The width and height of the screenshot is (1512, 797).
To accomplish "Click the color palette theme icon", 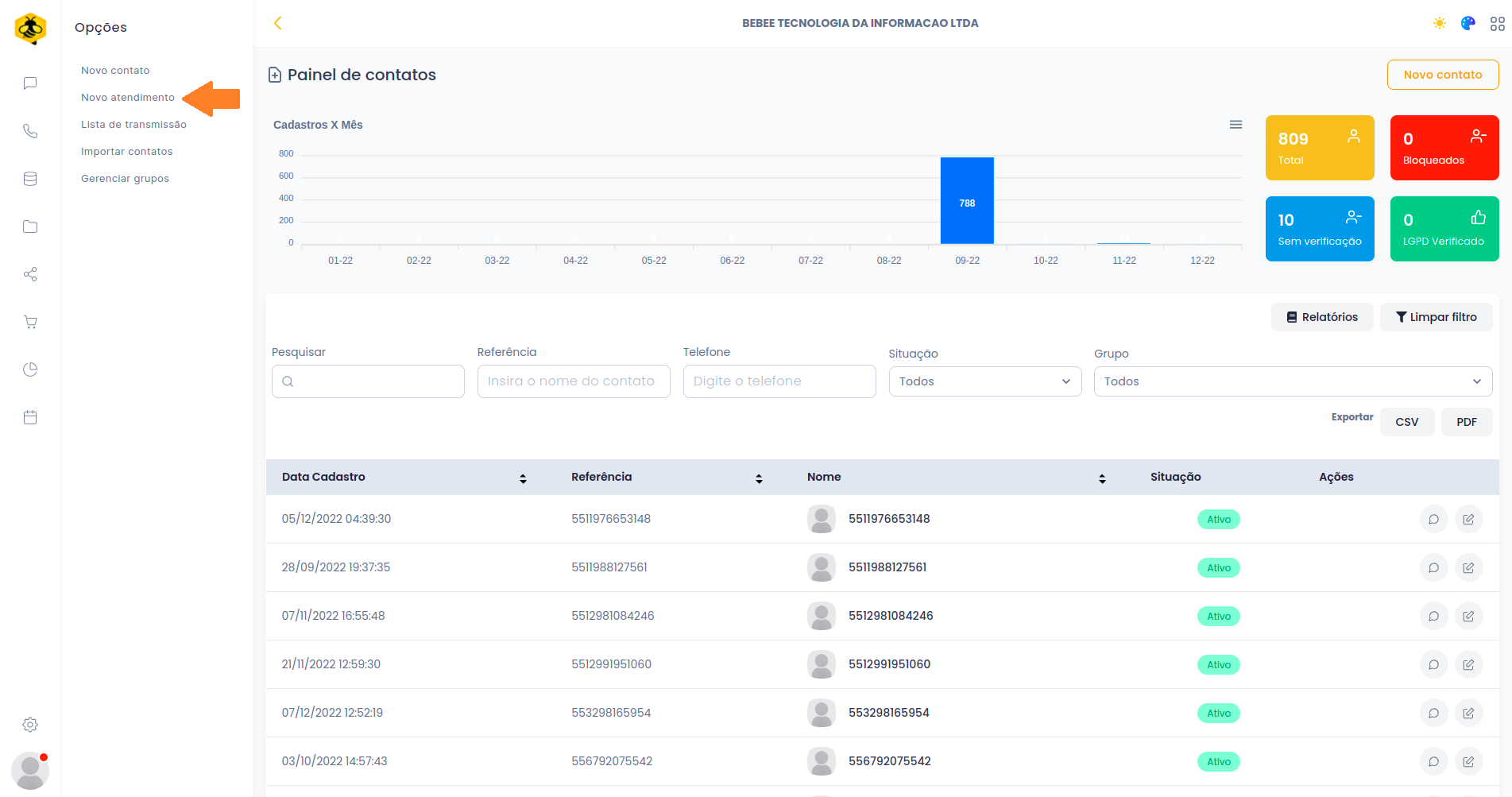I will coord(1468,24).
